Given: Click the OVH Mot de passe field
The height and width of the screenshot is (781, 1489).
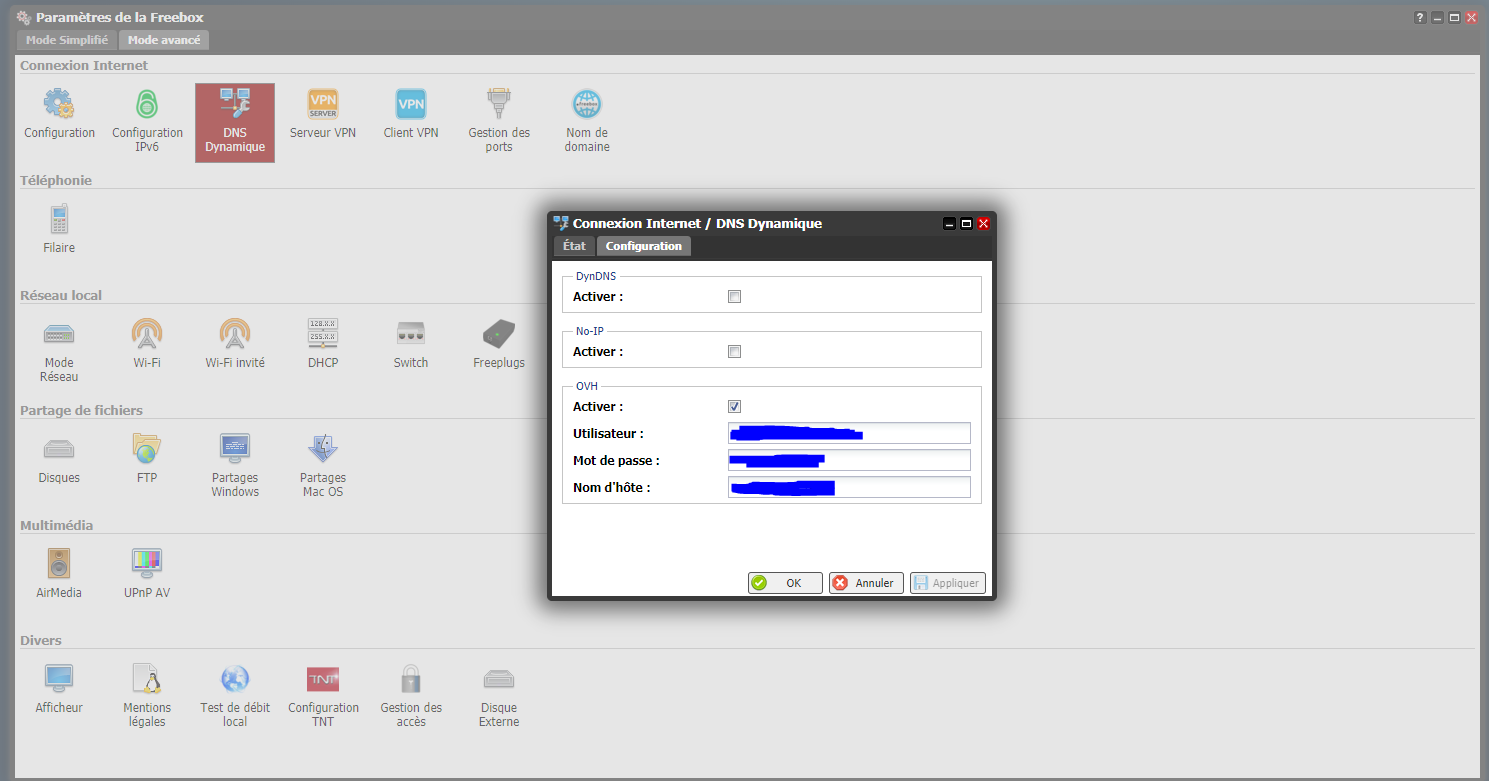Looking at the screenshot, I should (x=850, y=460).
